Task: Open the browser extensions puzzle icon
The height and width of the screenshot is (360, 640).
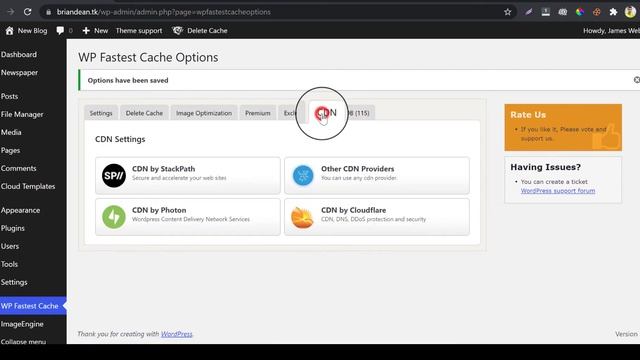Action: 613,12
